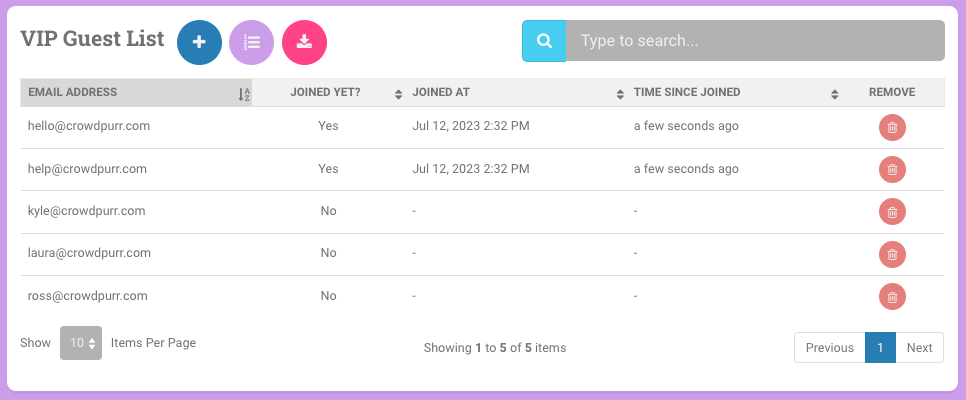Click No in laura@crowdpurr.com row
The width and height of the screenshot is (966, 400).
click(328, 253)
